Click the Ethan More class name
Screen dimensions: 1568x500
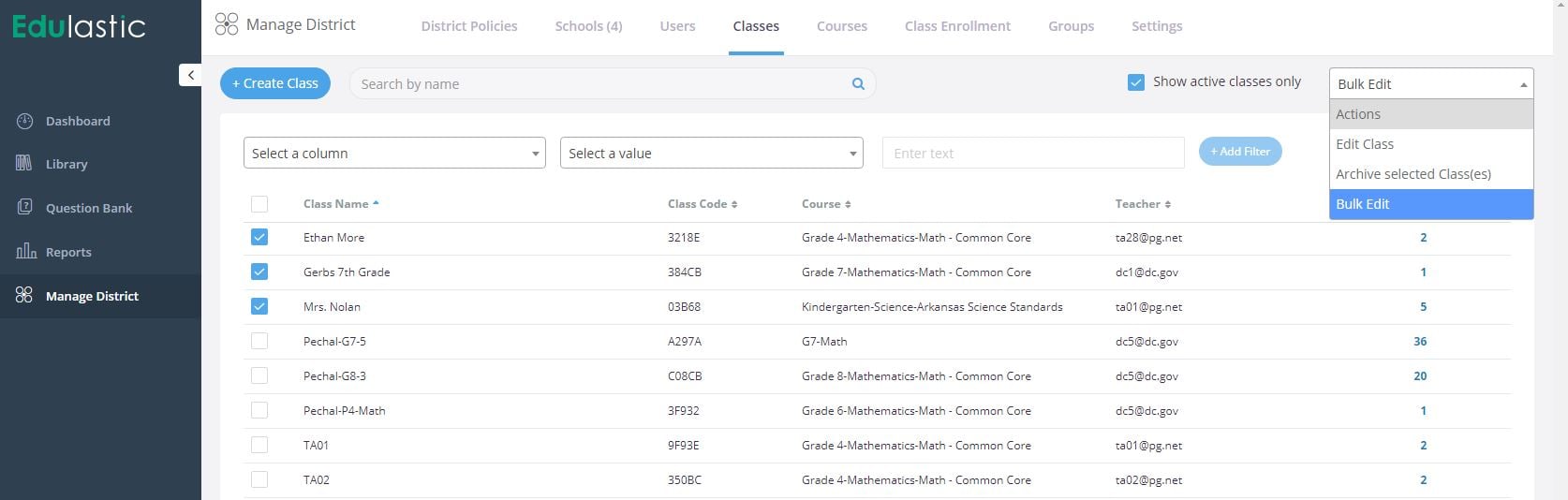coord(333,238)
